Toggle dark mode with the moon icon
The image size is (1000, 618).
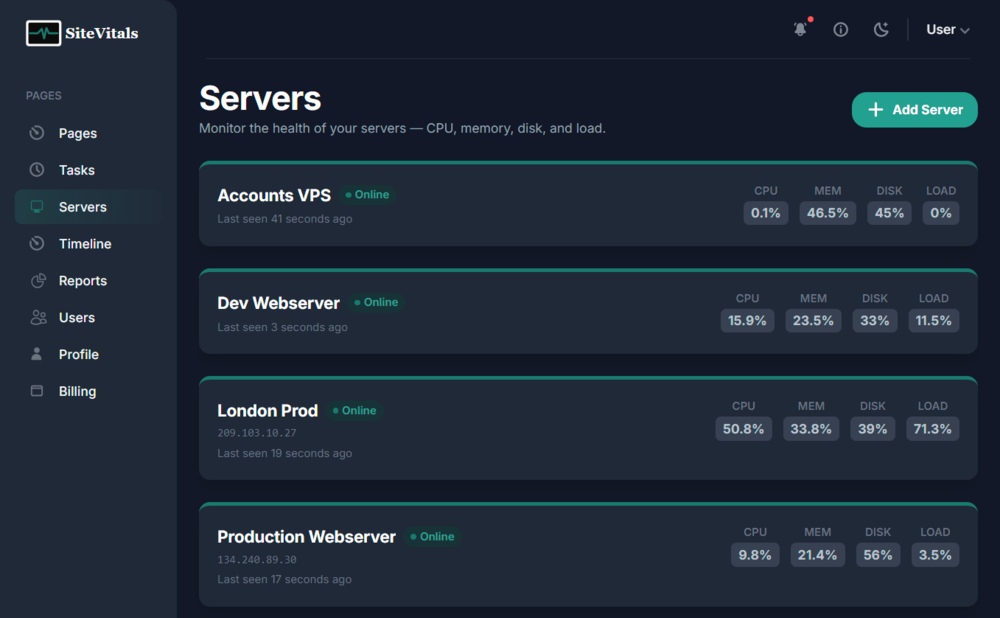881,29
